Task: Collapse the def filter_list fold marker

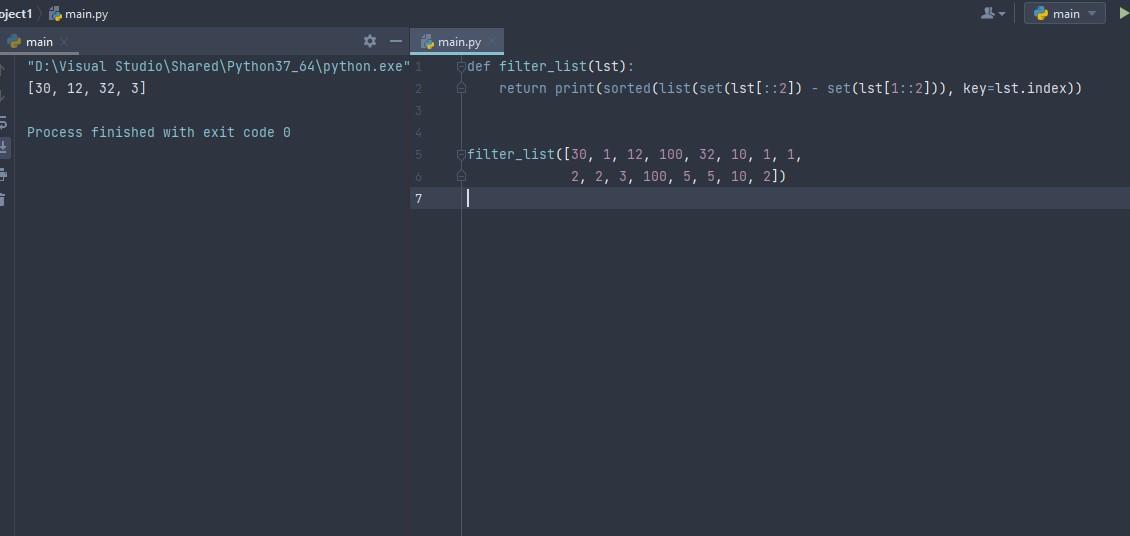Action: coord(461,67)
